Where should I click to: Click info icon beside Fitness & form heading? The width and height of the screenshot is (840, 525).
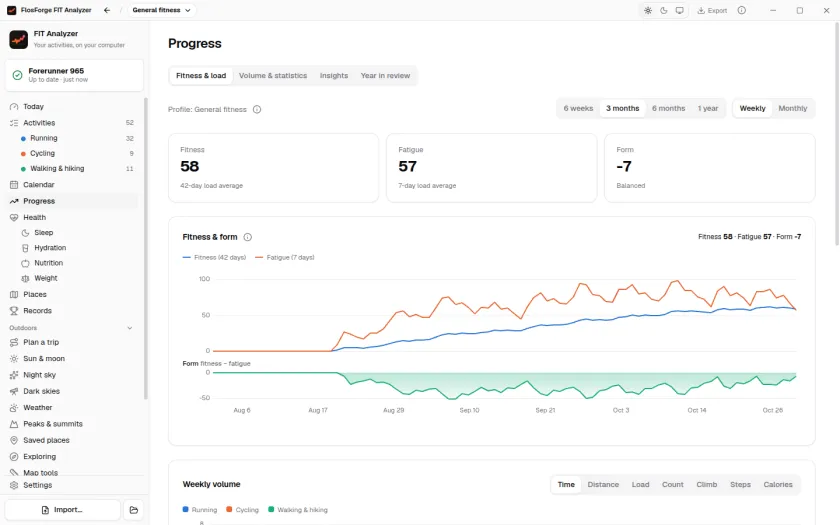(248, 237)
